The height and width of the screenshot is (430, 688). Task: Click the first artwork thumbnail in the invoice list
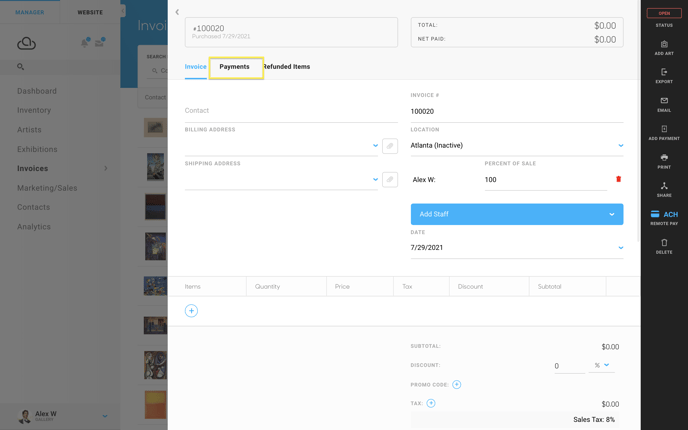(x=155, y=127)
